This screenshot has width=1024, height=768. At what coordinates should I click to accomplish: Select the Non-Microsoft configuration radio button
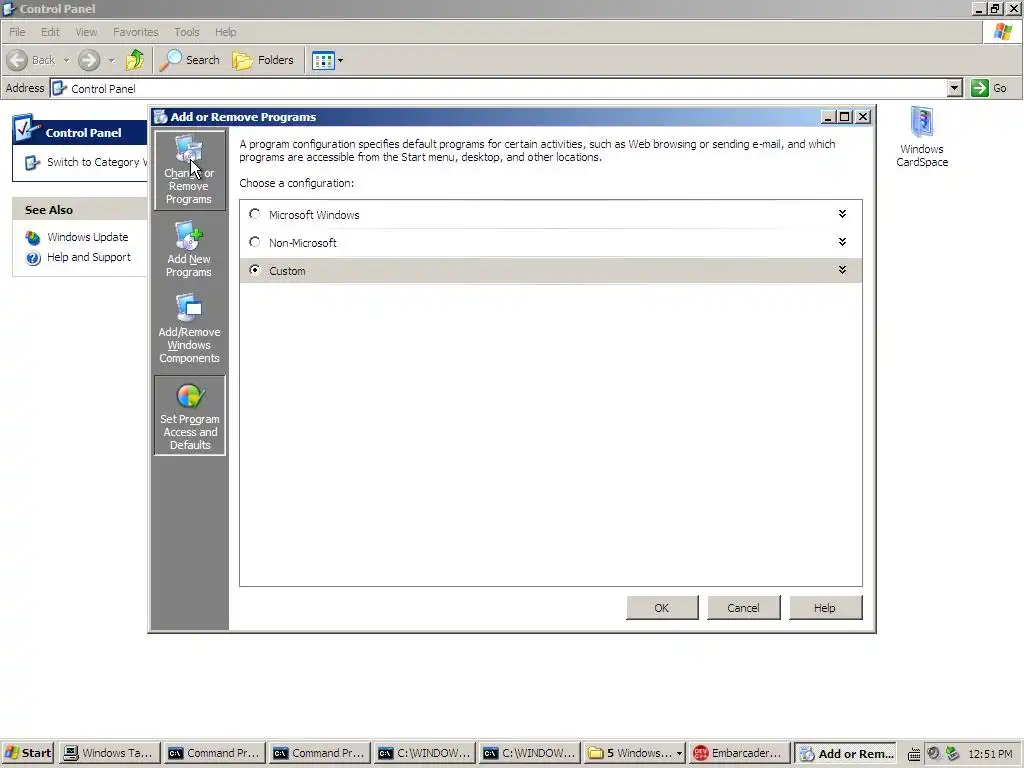(255, 242)
